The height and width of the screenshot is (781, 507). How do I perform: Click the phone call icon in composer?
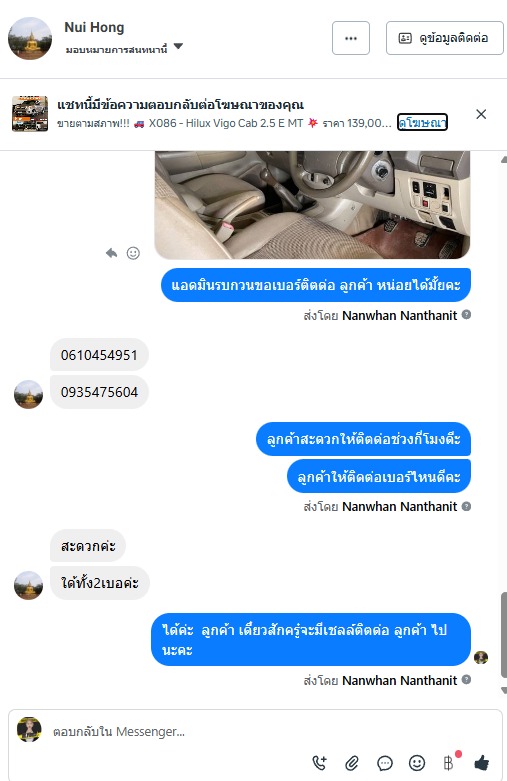(x=319, y=762)
